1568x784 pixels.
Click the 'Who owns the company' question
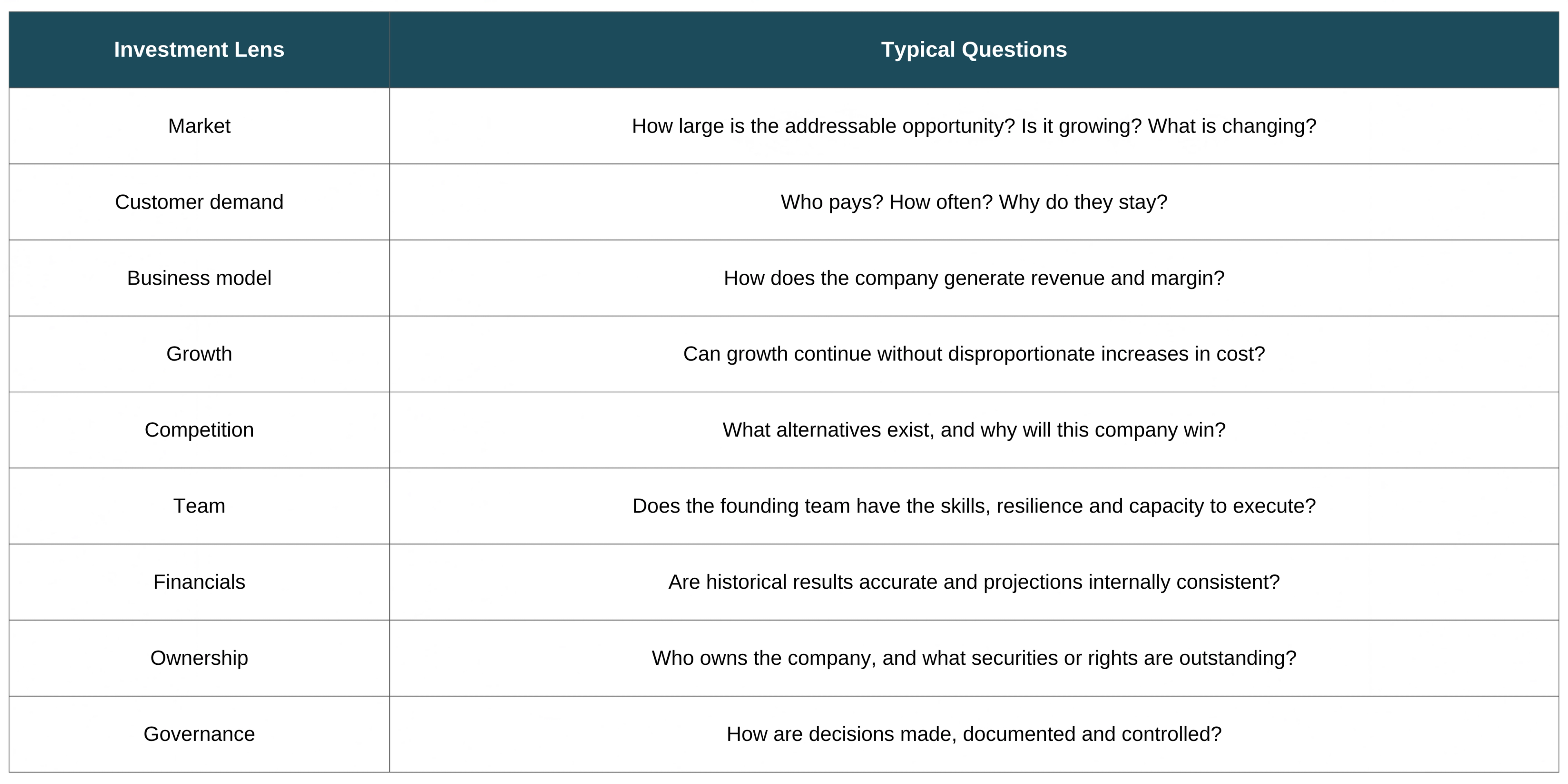click(974, 659)
